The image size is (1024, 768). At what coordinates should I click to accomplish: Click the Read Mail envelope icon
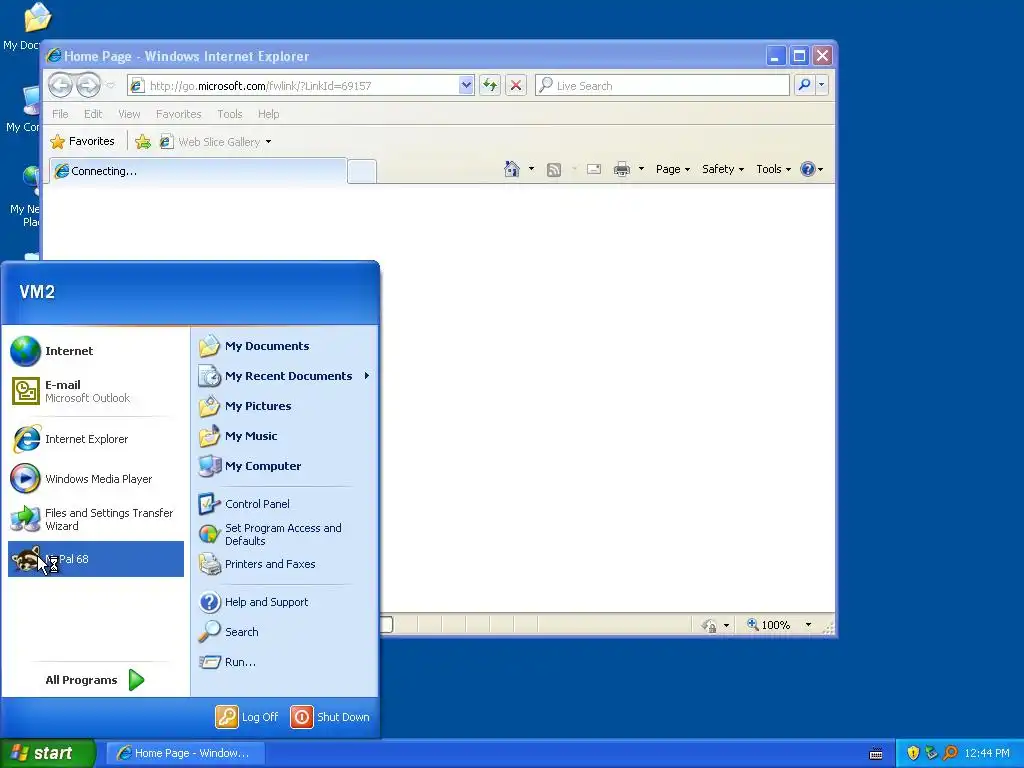(x=594, y=169)
